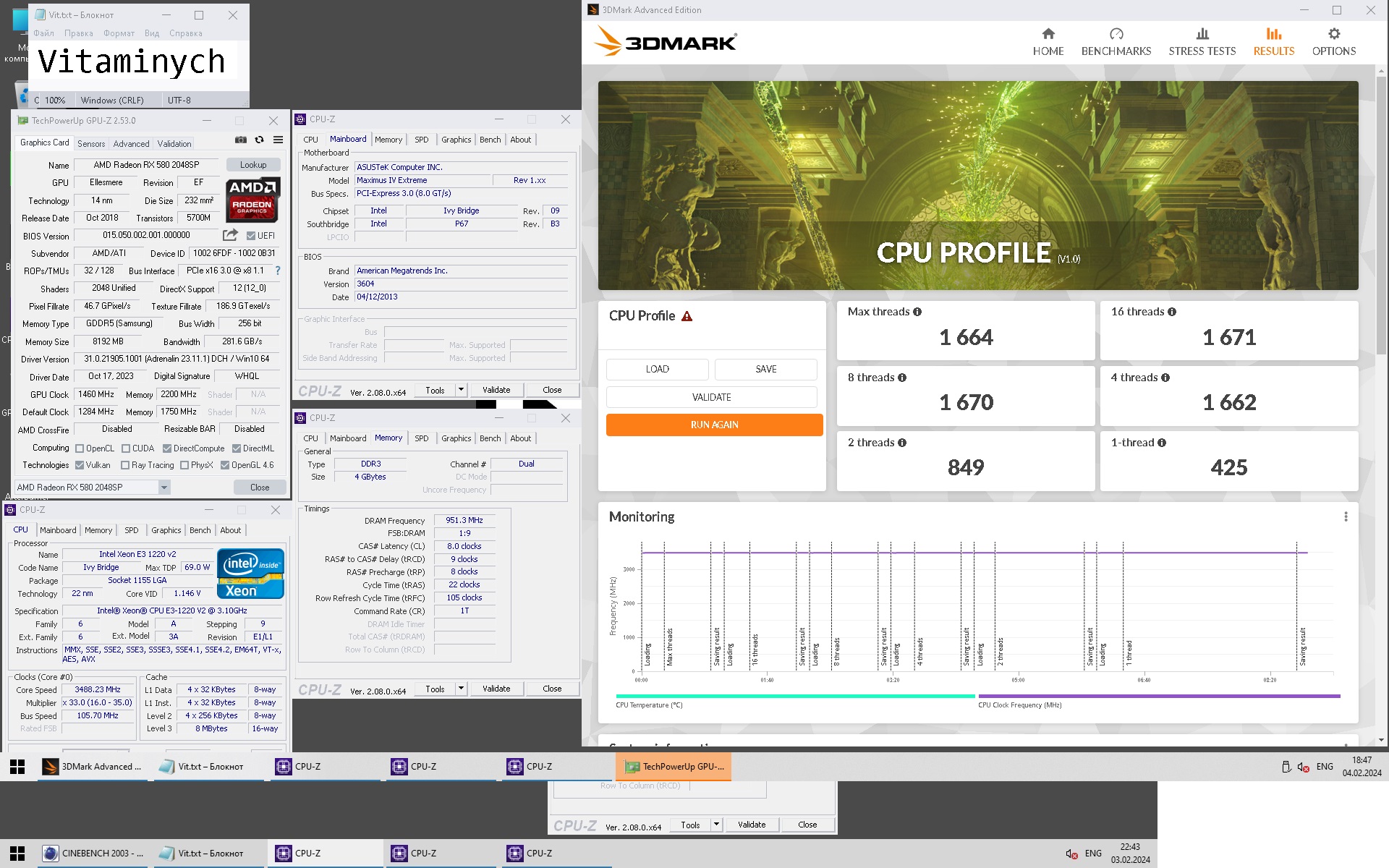The width and height of the screenshot is (1389, 868).
Task: Click the 3DMark logo
Action: pos(665,42)
